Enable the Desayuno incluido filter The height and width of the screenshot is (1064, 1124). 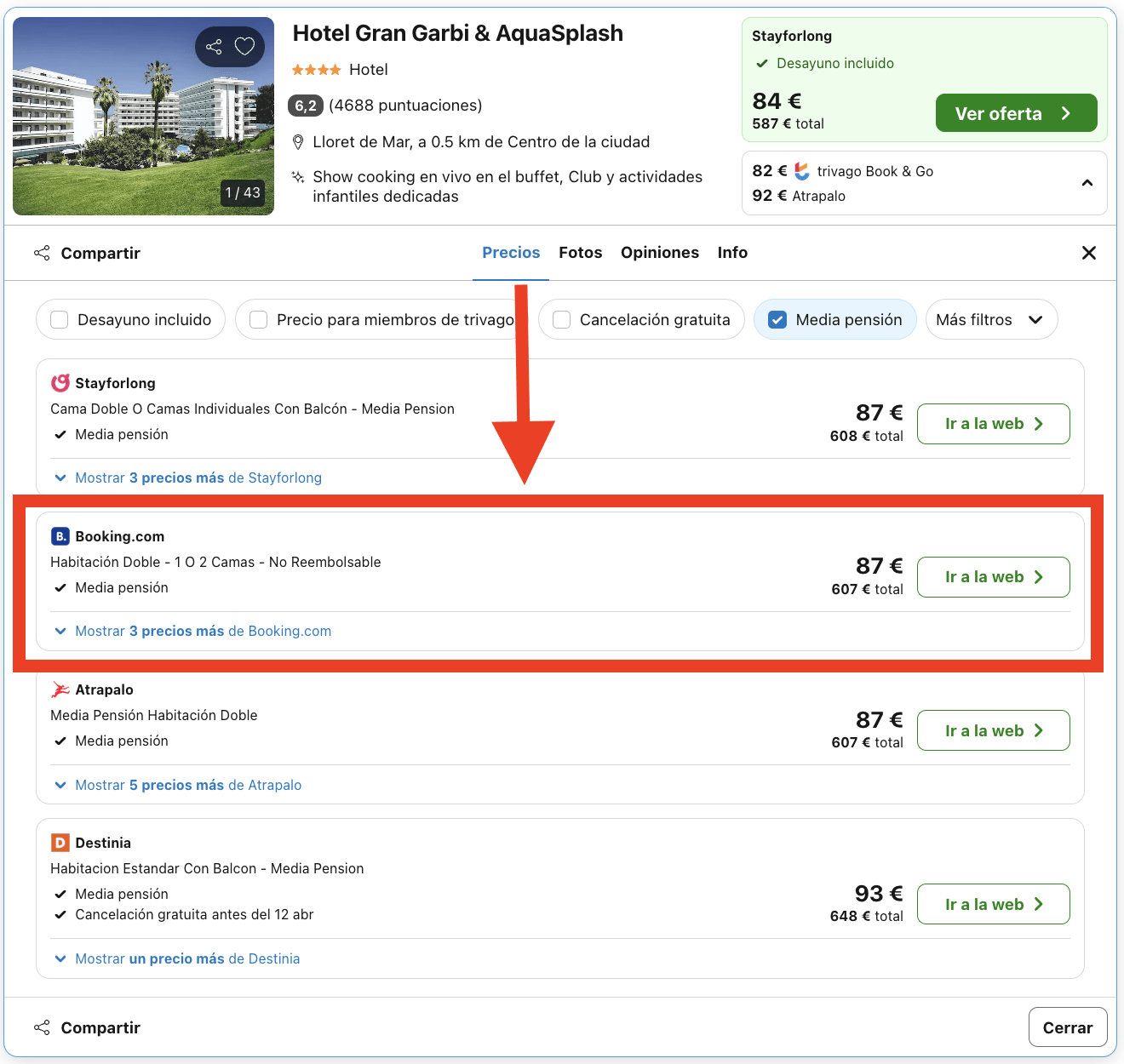[x=60, y=320]
